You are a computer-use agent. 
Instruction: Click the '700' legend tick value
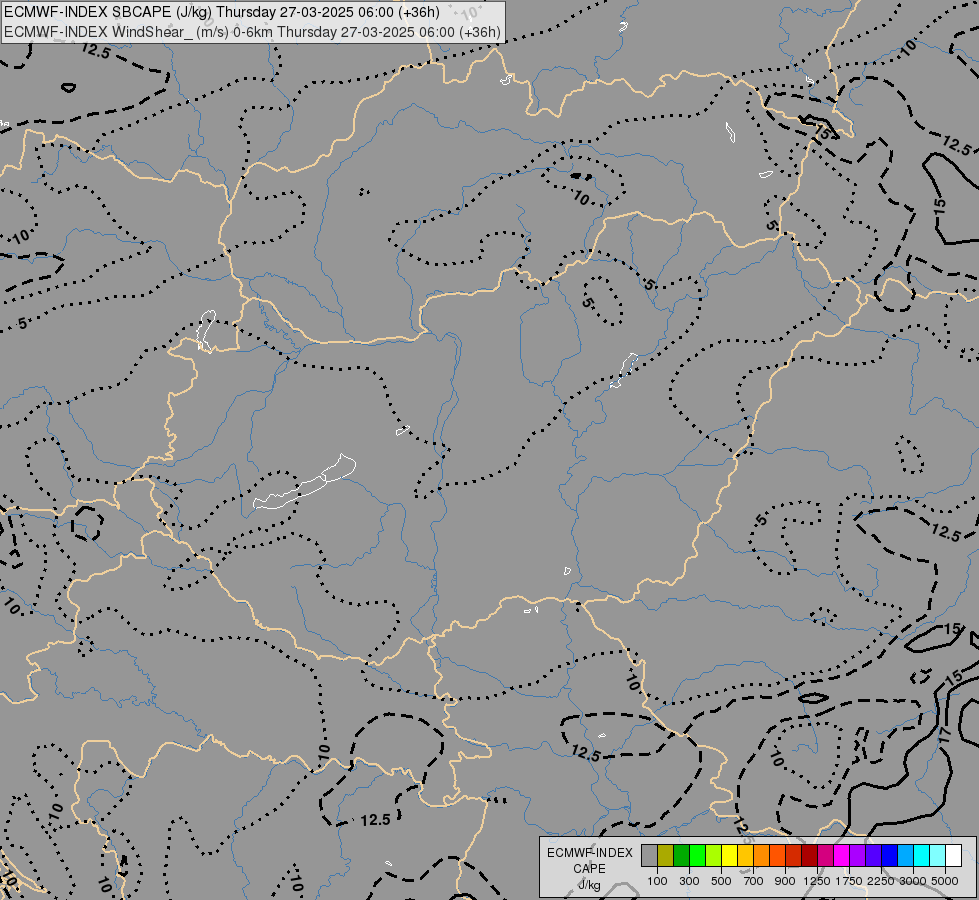point(754,881)
